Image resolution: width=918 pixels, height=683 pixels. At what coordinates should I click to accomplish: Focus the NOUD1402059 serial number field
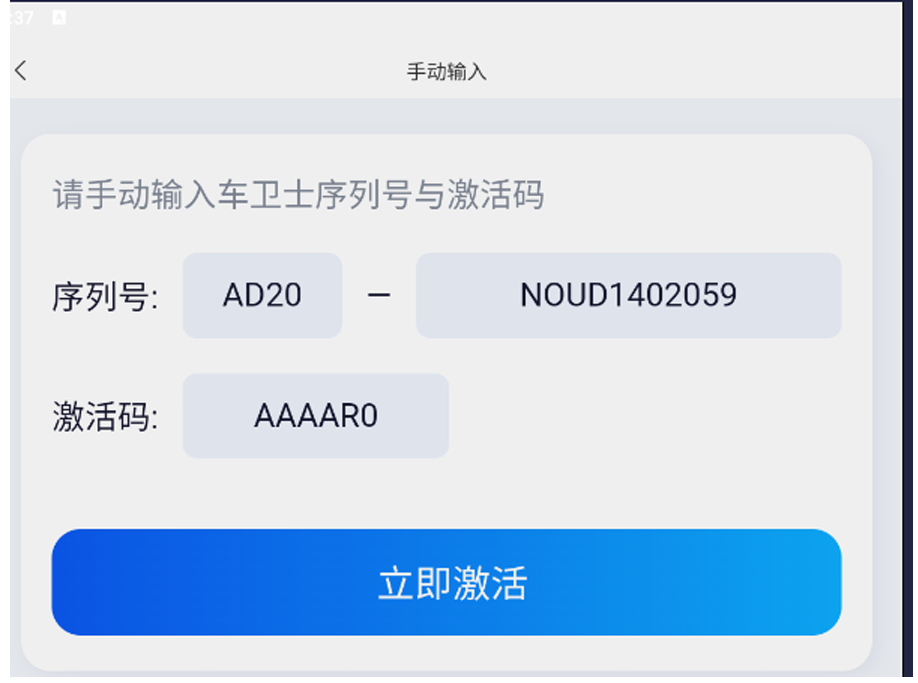click(628, 295)
